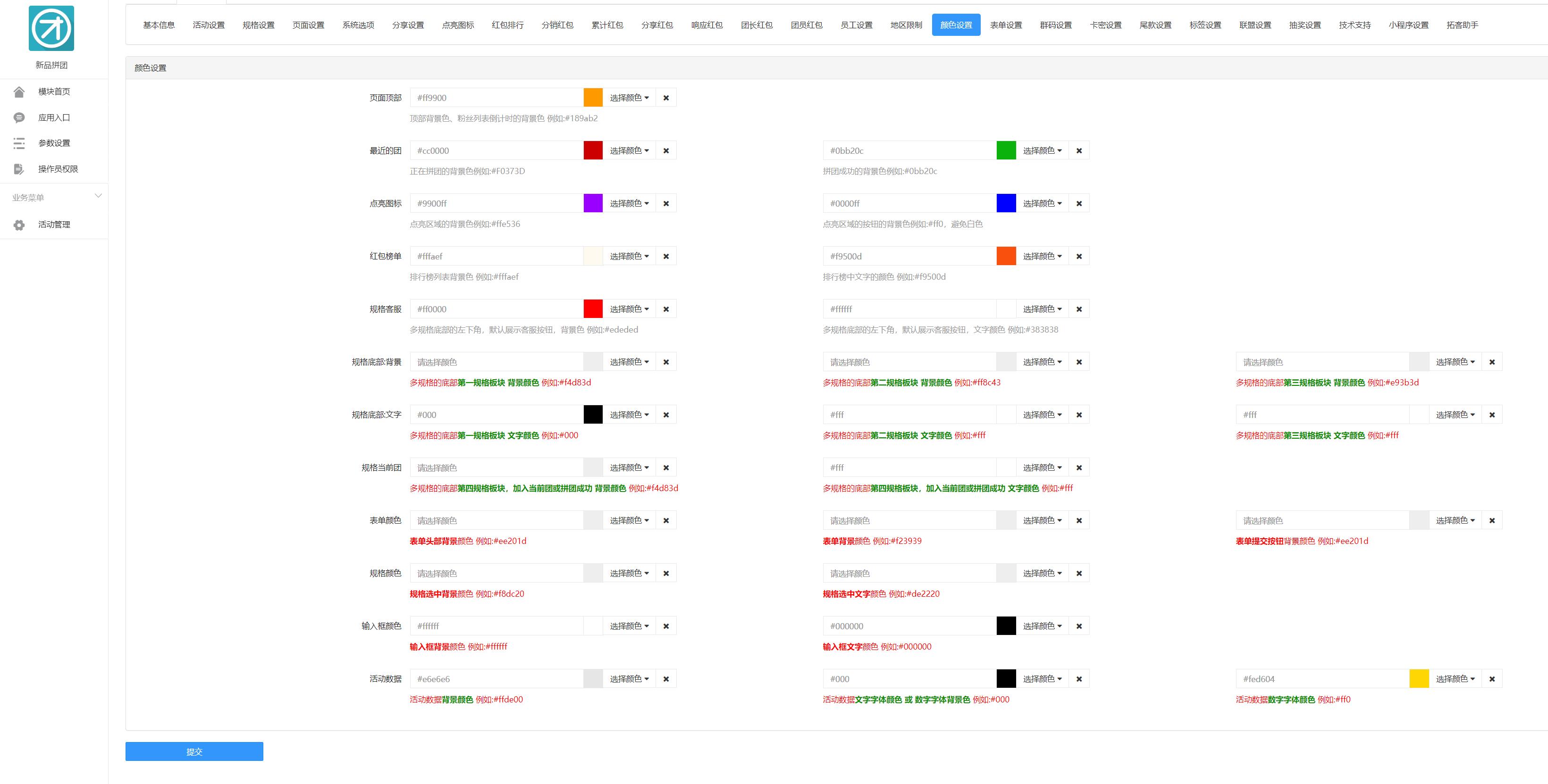
Task: Clear the #000000 输入框文字 color
Action: pyautogui.click(x=1079, y=626)
